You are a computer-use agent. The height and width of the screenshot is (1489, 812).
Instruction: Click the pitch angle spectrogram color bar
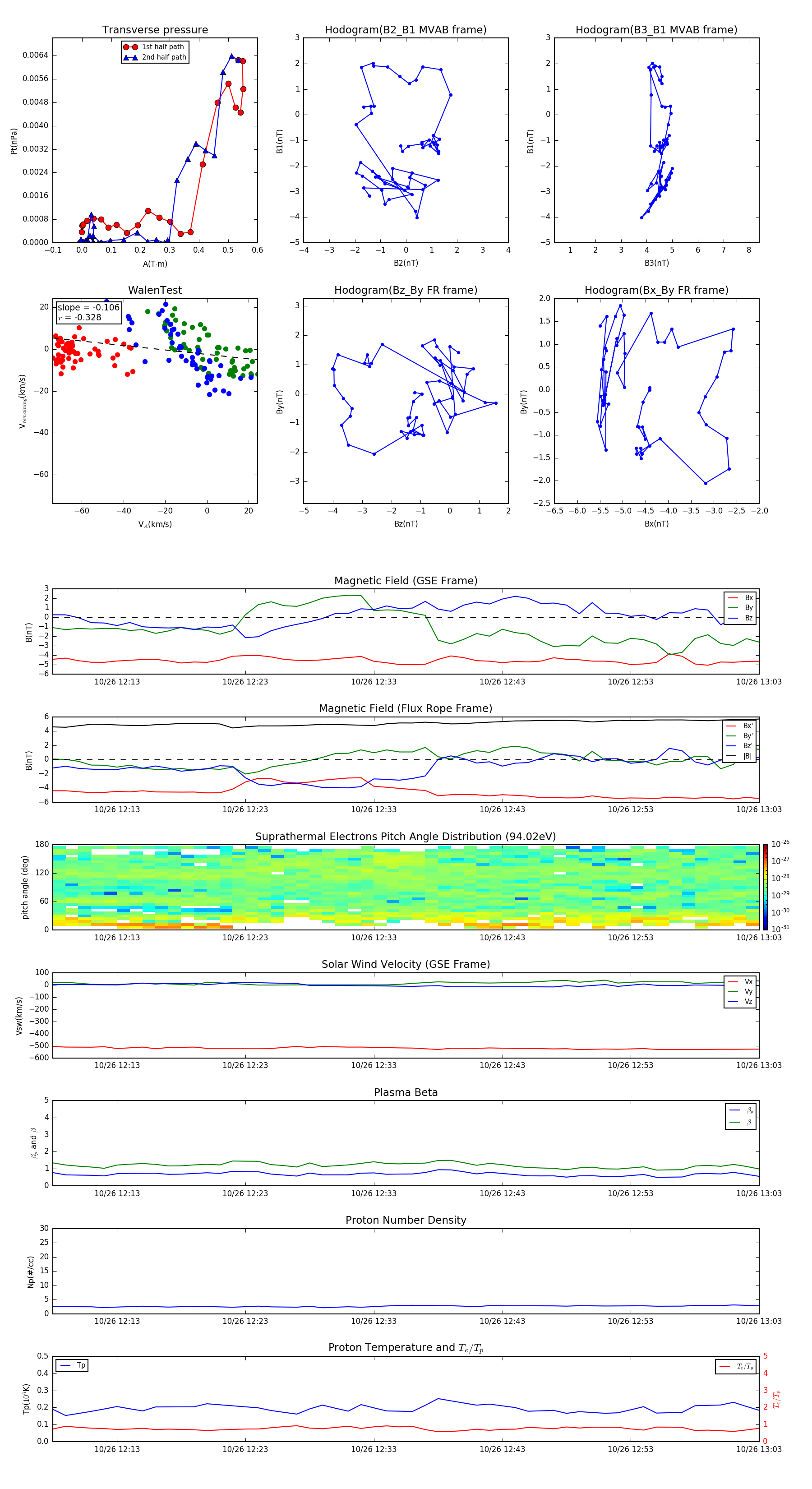(x=765, y=887)
